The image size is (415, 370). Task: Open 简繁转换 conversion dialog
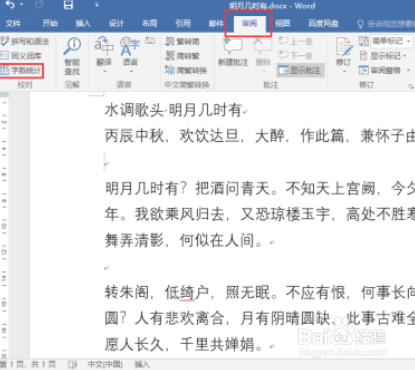(186, 70)
